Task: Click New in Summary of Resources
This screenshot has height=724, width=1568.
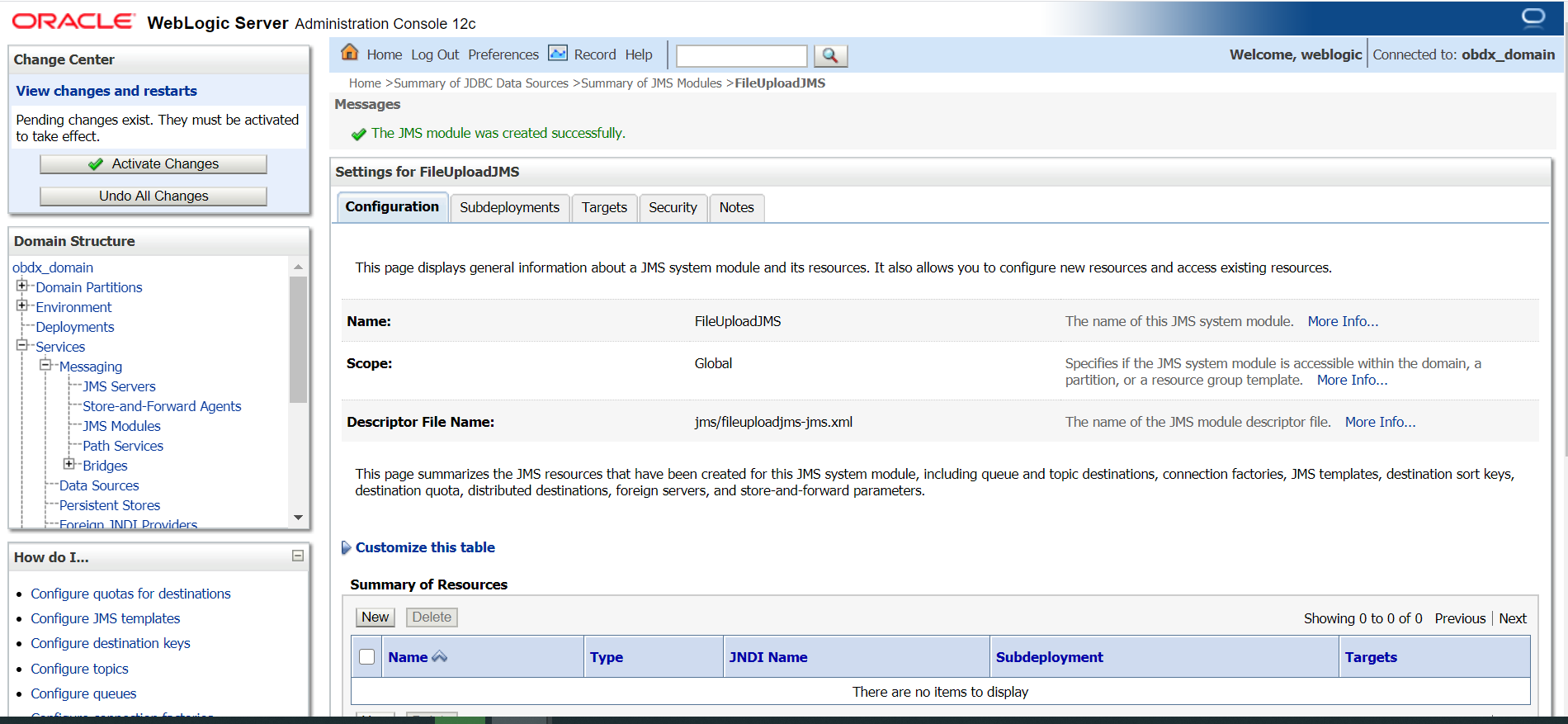Action: [x=375, y=617]
